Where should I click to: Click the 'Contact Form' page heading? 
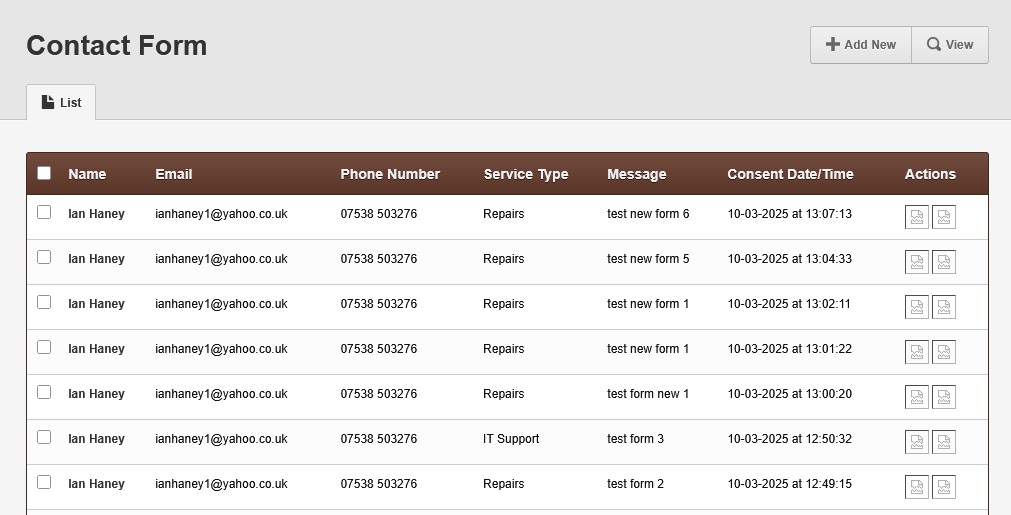[117, 46]
